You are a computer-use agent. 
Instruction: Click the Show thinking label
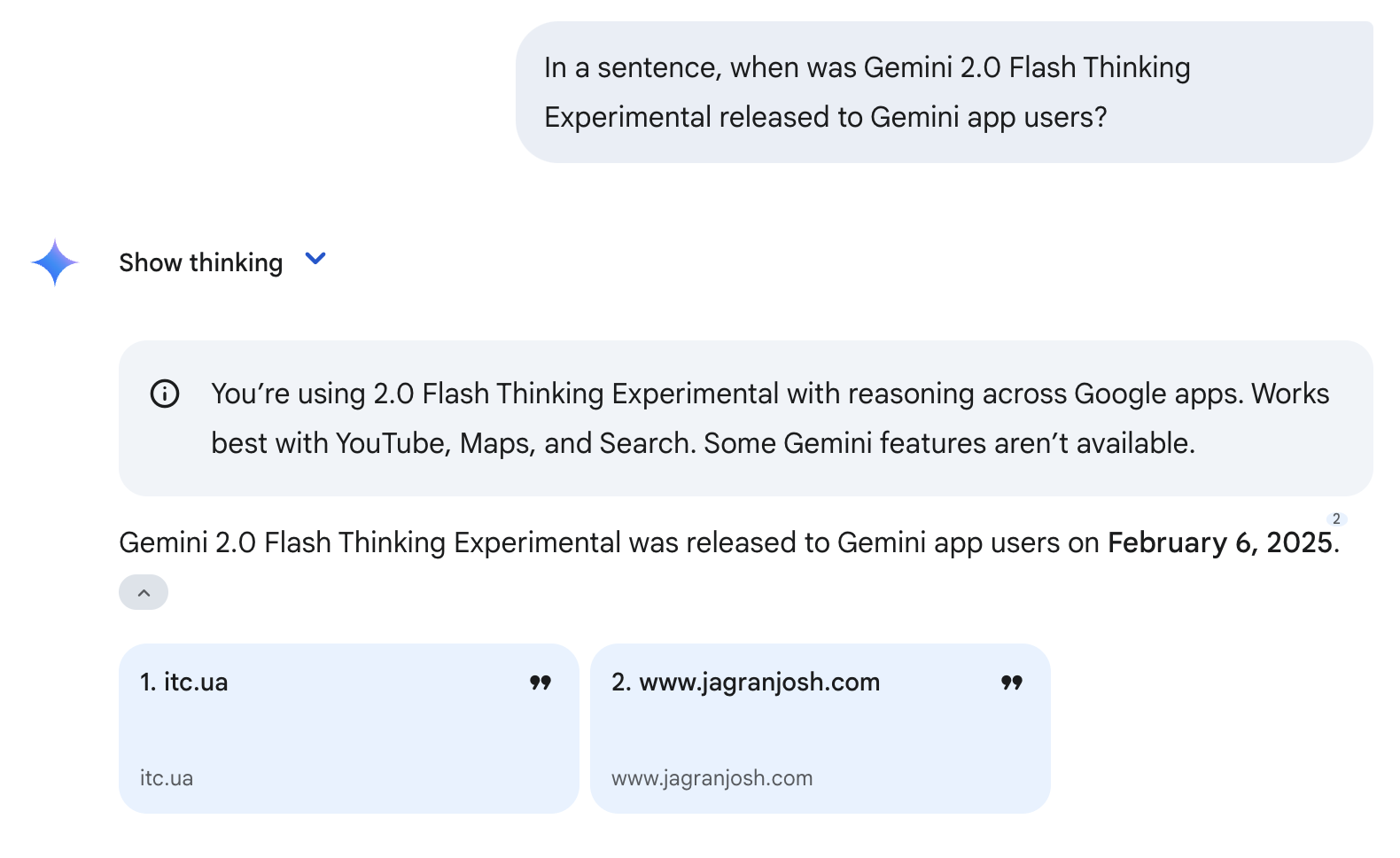click(201, 262)
